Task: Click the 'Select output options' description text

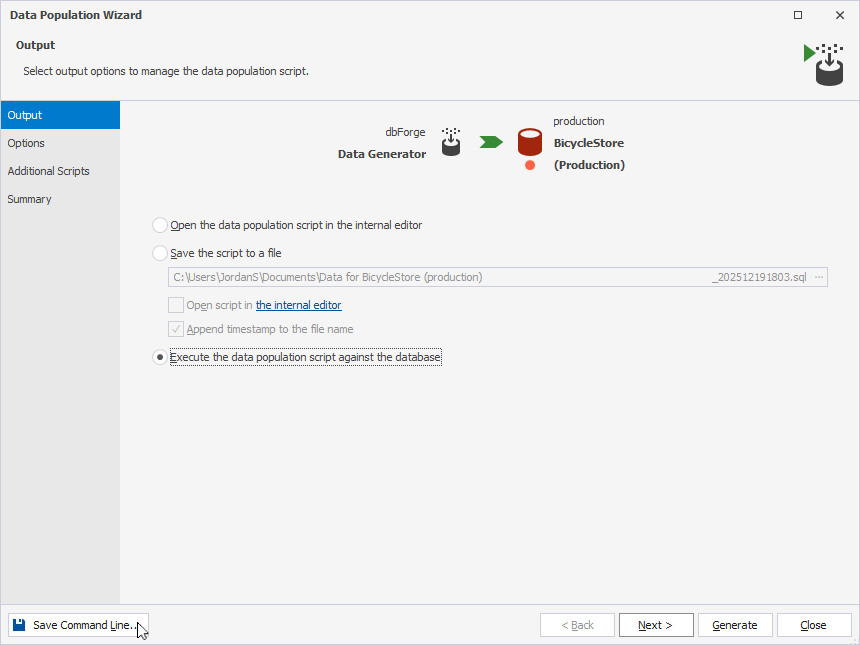Action: (166, 71)
